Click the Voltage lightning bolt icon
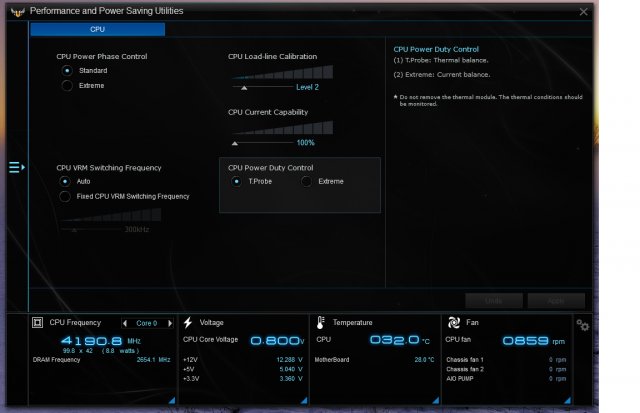Screen dimensions: 640x413 point(188,323)
